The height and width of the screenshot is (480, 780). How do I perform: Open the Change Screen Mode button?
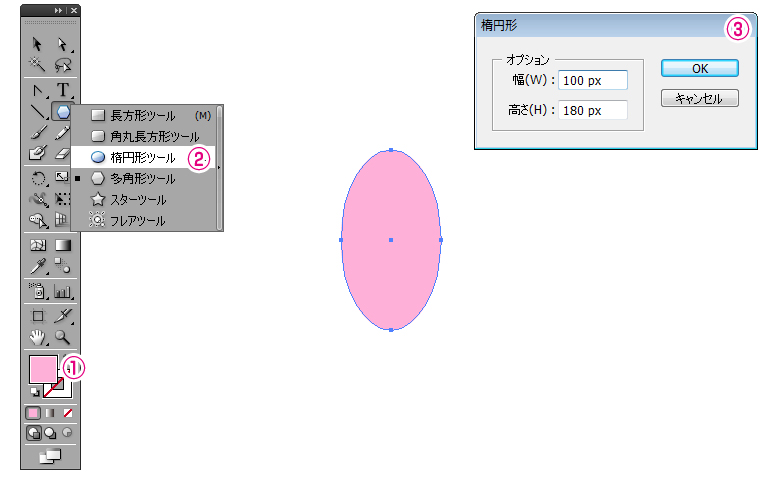(50, 456)
